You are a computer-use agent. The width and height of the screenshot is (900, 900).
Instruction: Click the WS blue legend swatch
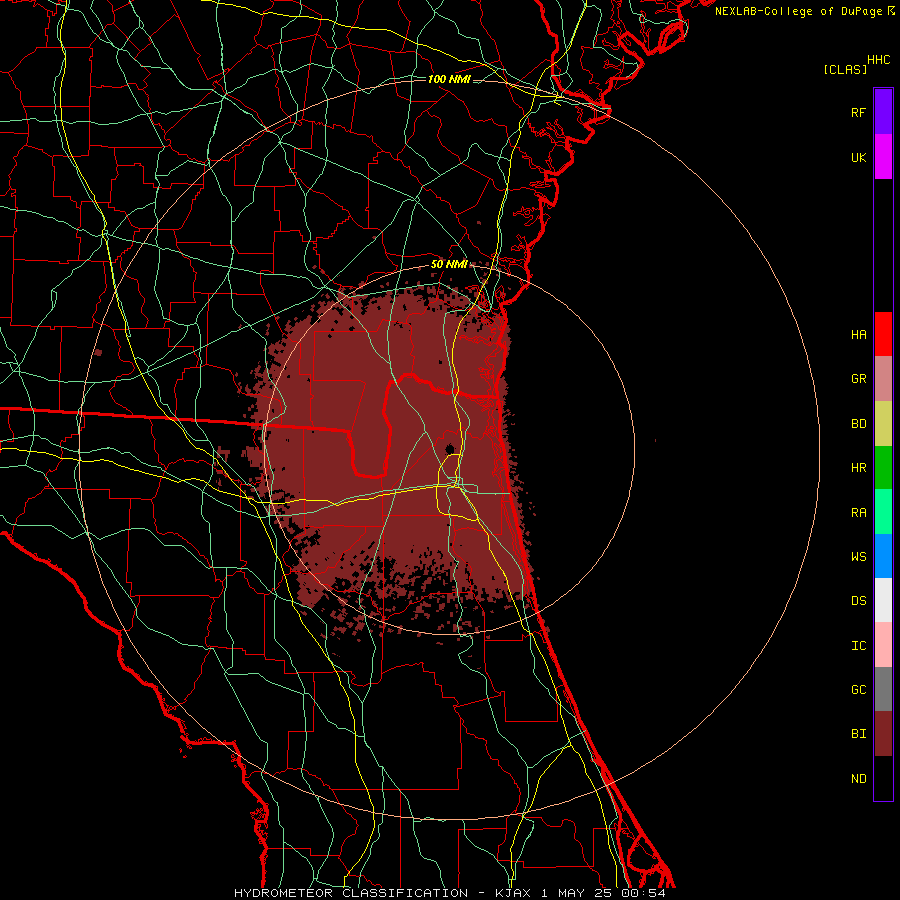(x=883, y=556)
